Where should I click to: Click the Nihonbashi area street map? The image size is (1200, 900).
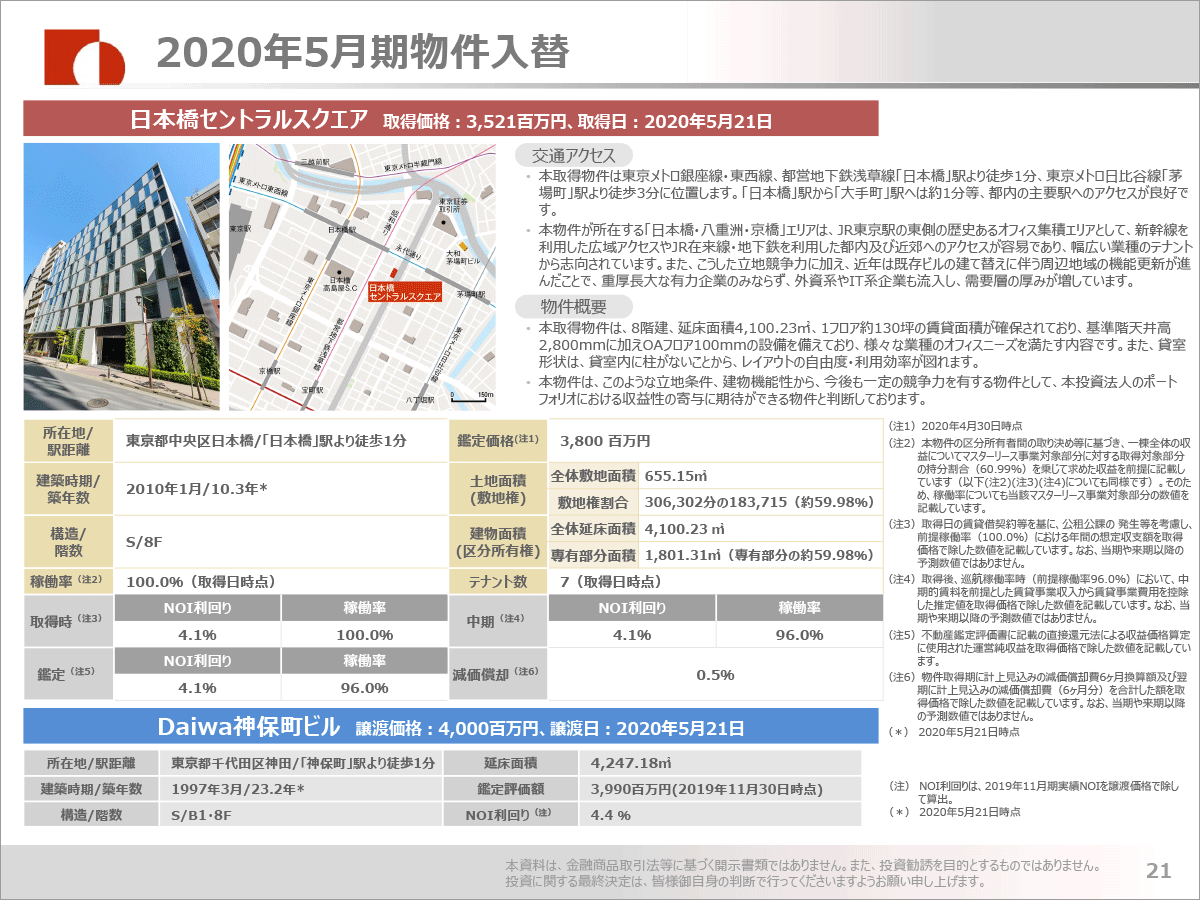(x=362, y=277)
